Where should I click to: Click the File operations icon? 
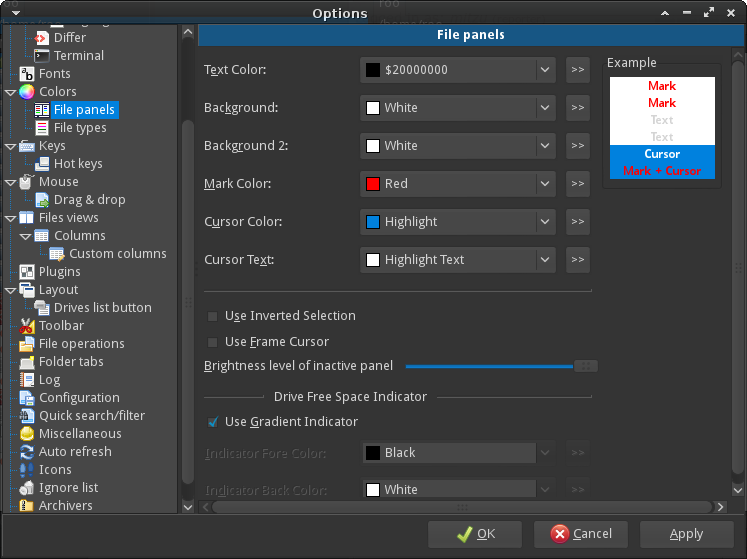pyautogui.click(x=27, y=344)
